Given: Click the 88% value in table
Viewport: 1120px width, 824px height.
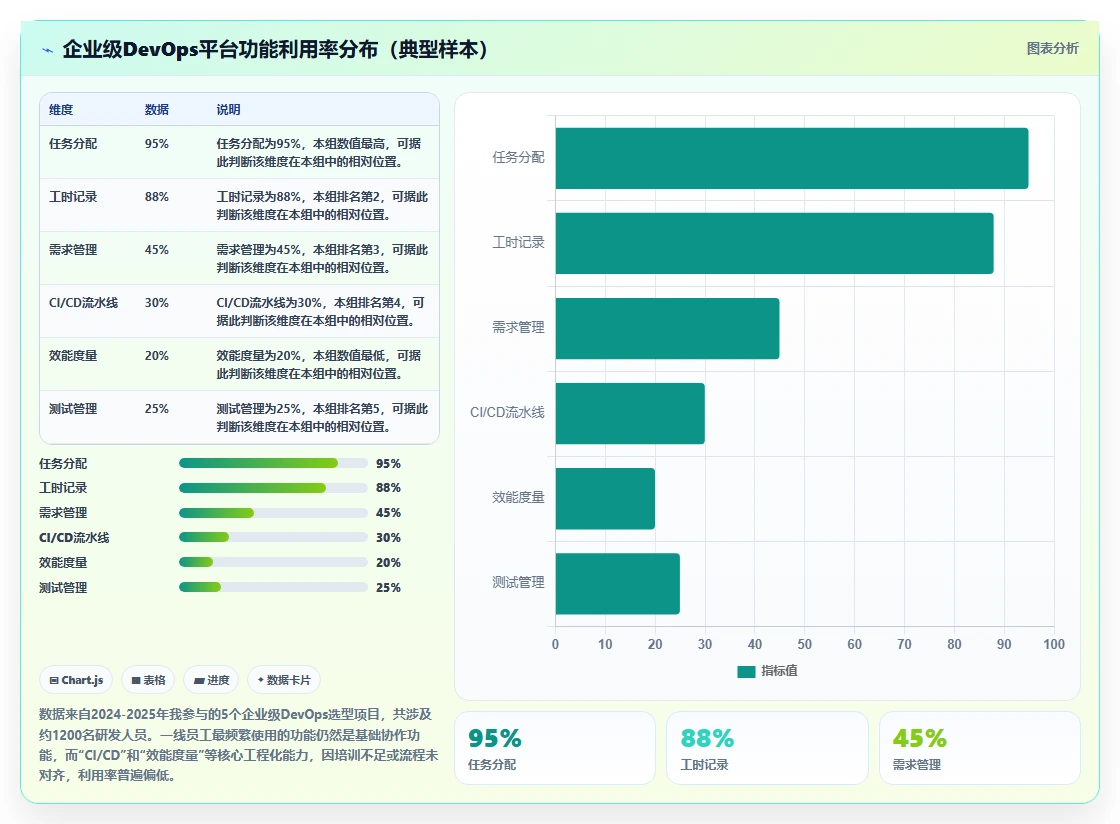Looking at the screenshot, I should (156, 196).
